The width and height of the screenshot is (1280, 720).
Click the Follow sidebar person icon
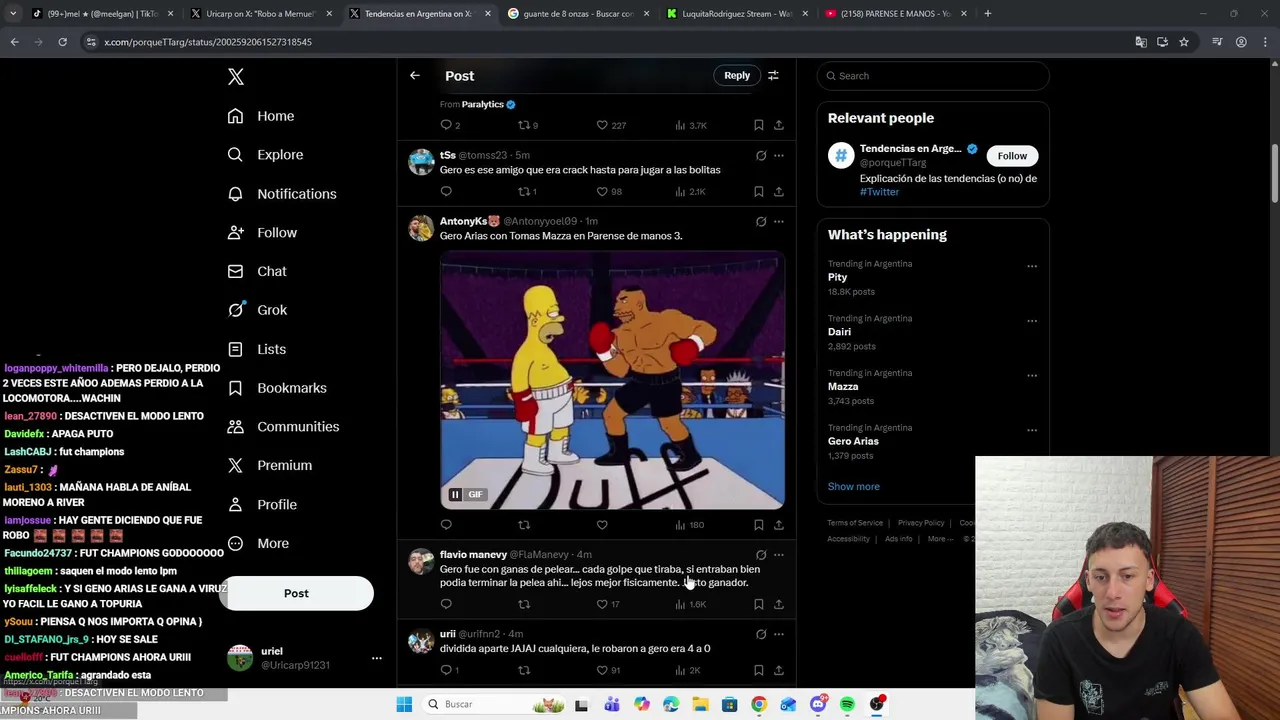tap(235, 233)
